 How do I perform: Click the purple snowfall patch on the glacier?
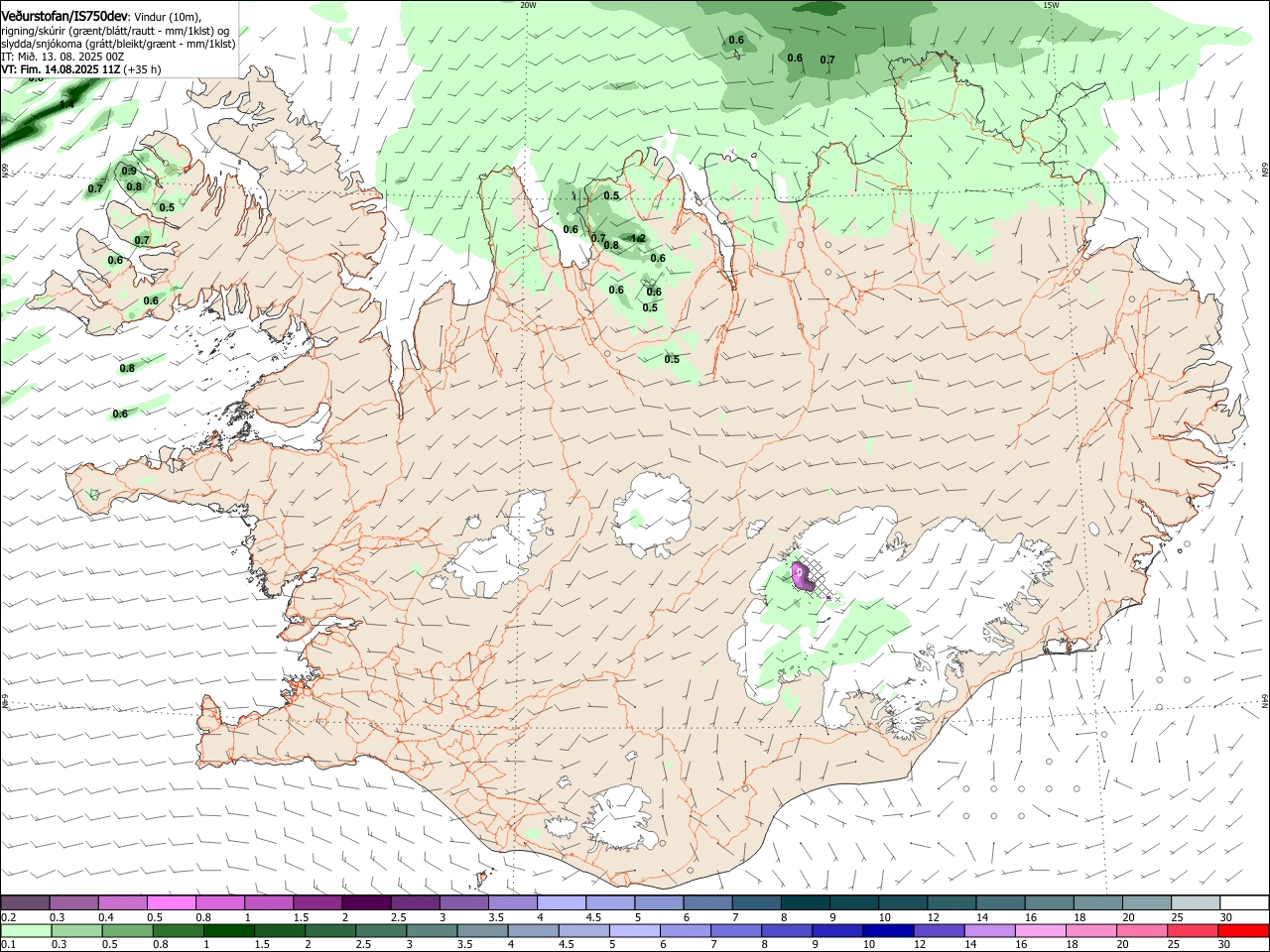point(802,575)
